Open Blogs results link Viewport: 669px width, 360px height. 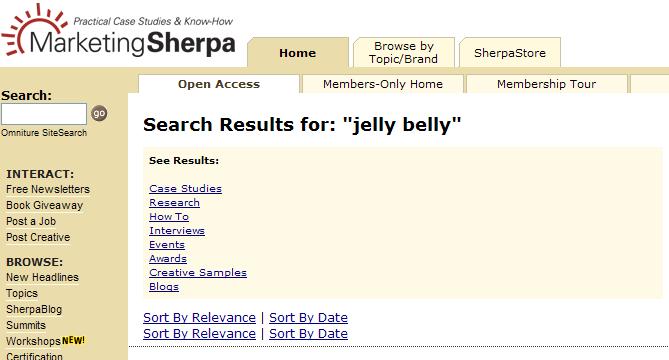(x=164, y=287)
